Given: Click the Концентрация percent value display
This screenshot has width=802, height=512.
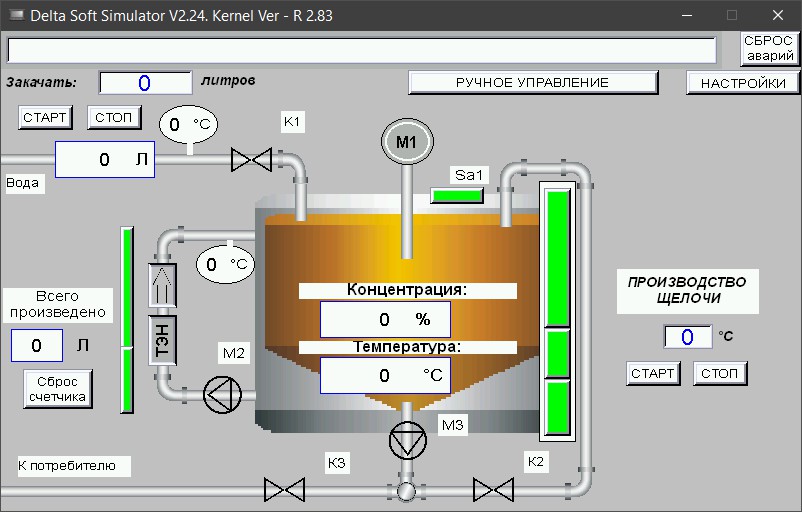Looking at the screenshot, I should tap(385, 320).
